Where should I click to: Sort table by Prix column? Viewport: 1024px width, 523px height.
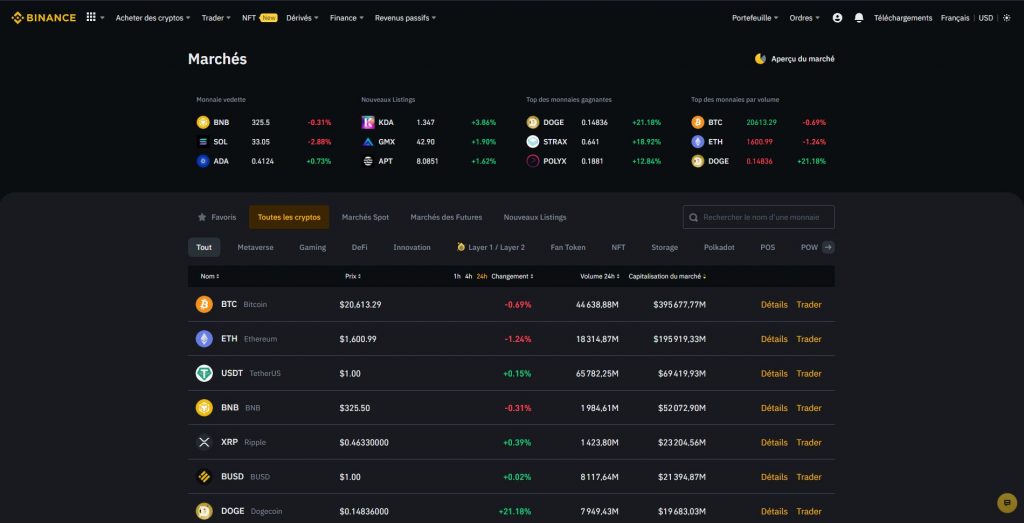click(x=353, y=276)
